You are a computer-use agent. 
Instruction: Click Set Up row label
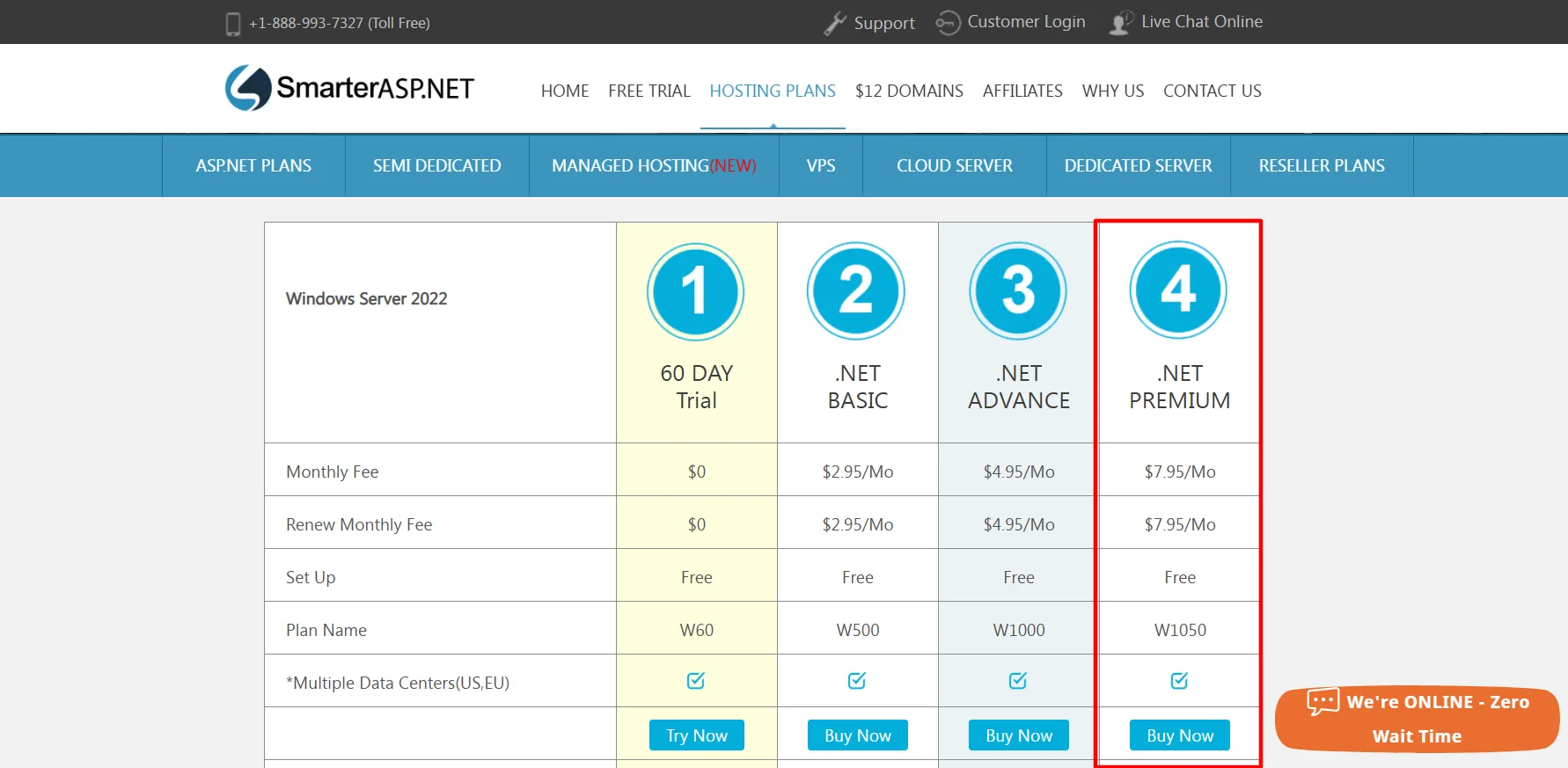point(311,577)
